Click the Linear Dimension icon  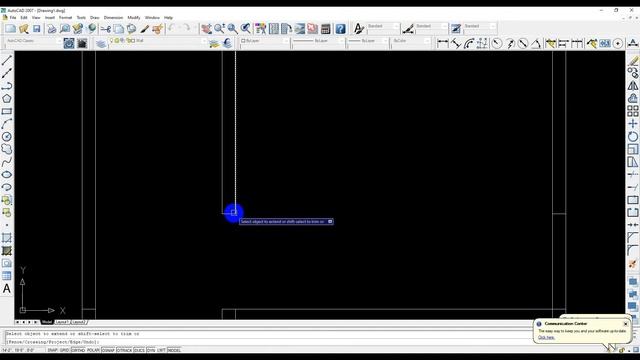(442, 42)
